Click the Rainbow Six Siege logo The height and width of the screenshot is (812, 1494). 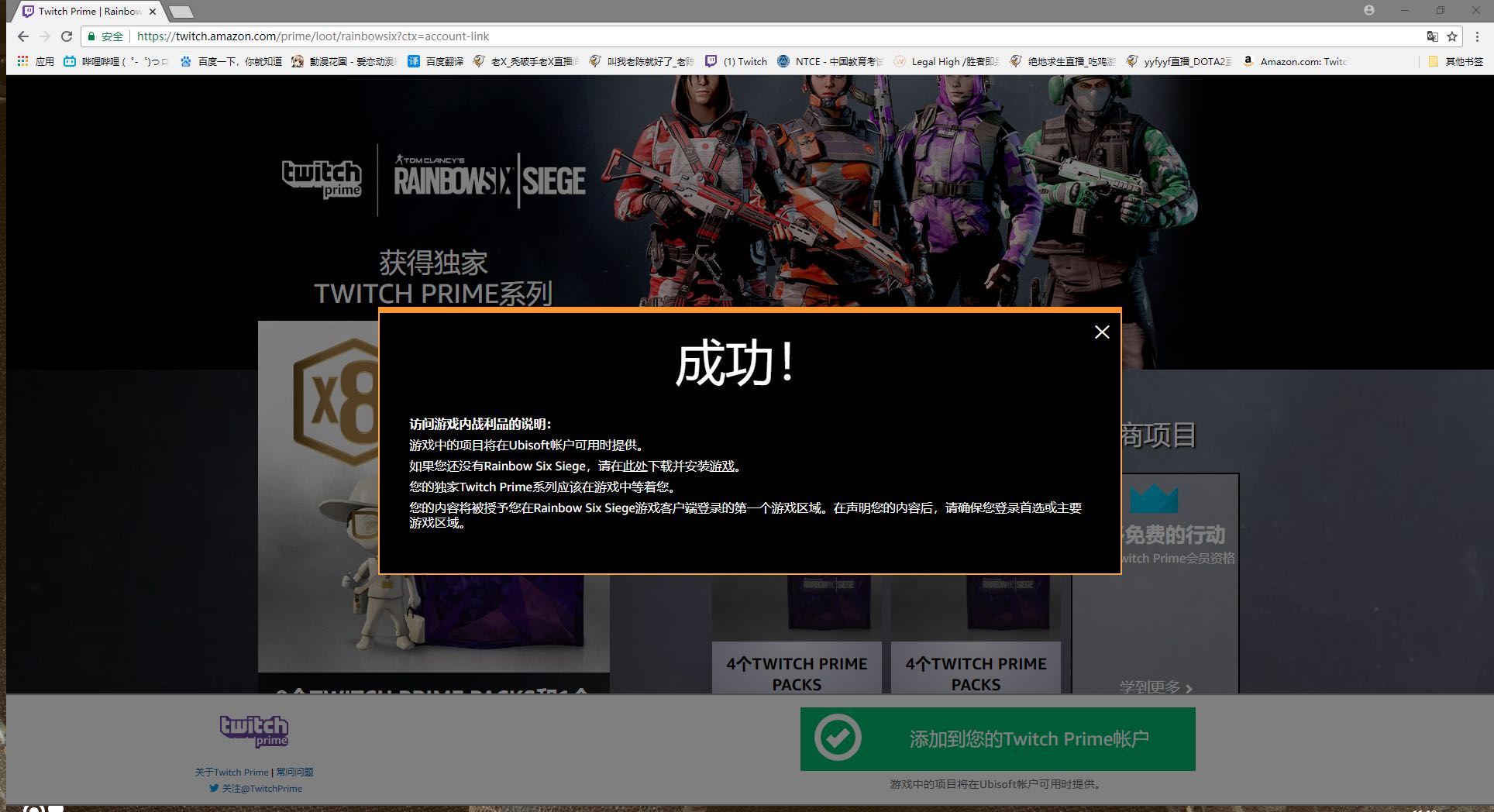pos(490,181)
